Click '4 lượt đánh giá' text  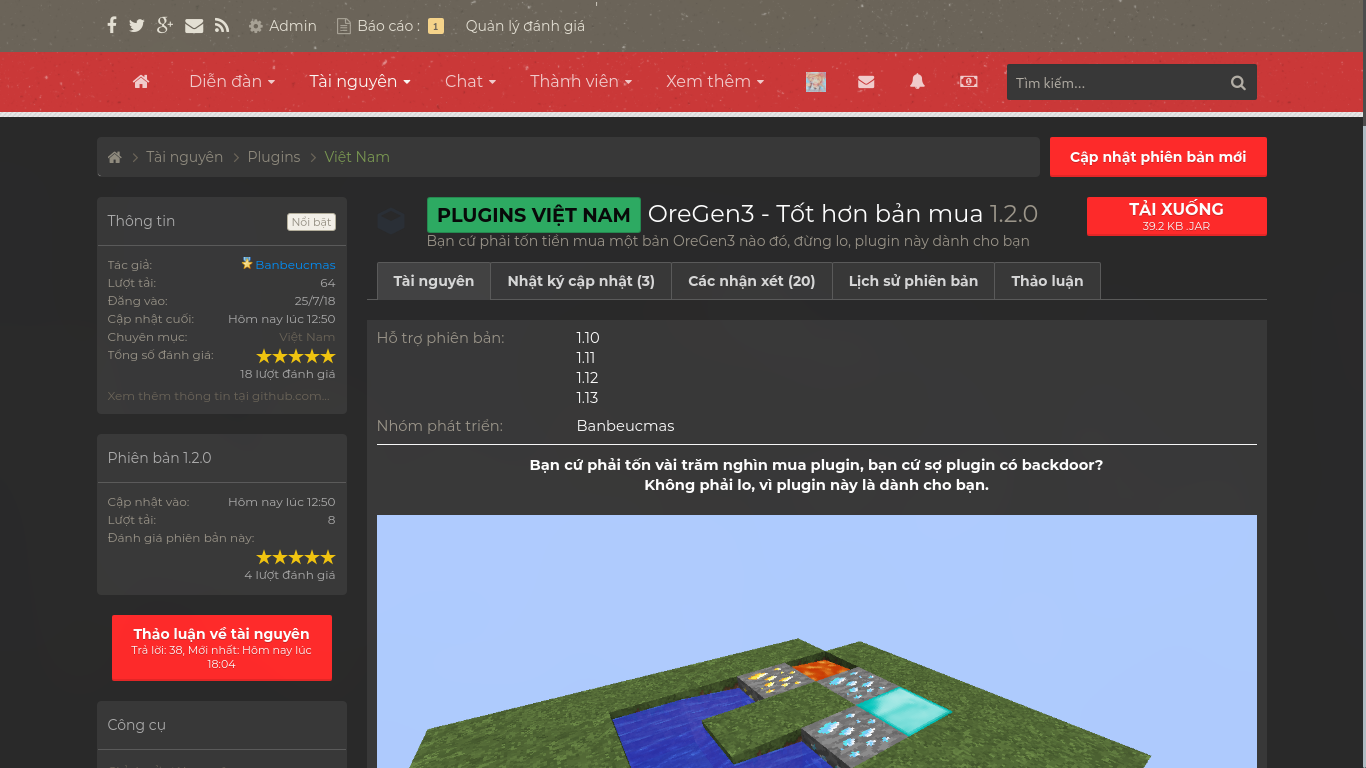290,575
